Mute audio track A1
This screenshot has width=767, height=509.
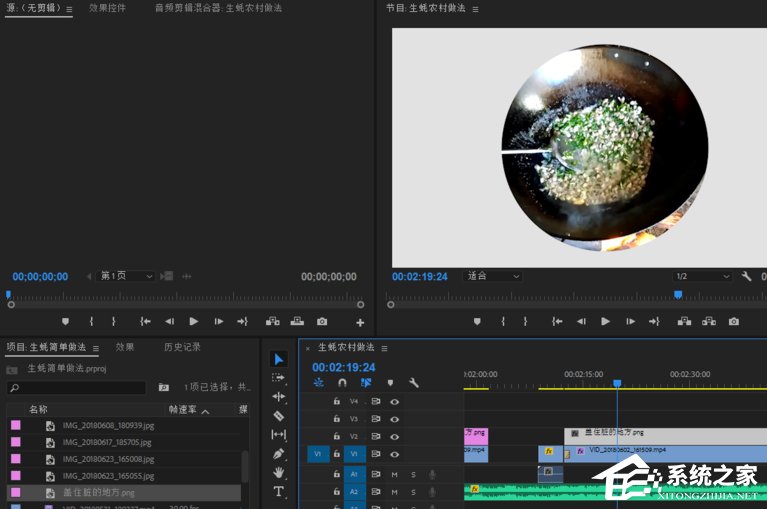[x=394, y=474]
